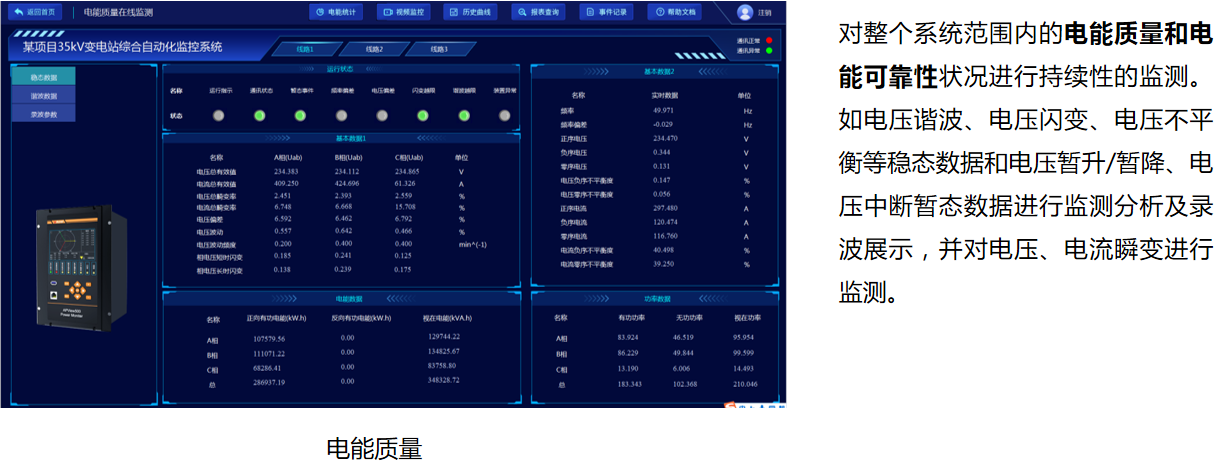The height and width of the screenshot is (461, 1218).
Task: Click the frequency deviation value -0.029
Action: [x=663, y=124]
